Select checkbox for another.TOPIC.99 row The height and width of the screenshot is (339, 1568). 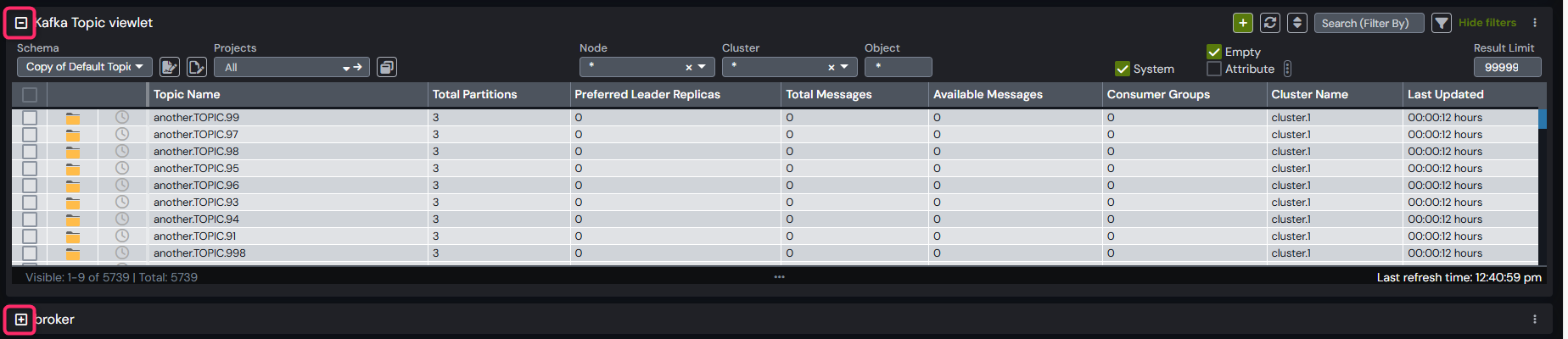[30, 118]
